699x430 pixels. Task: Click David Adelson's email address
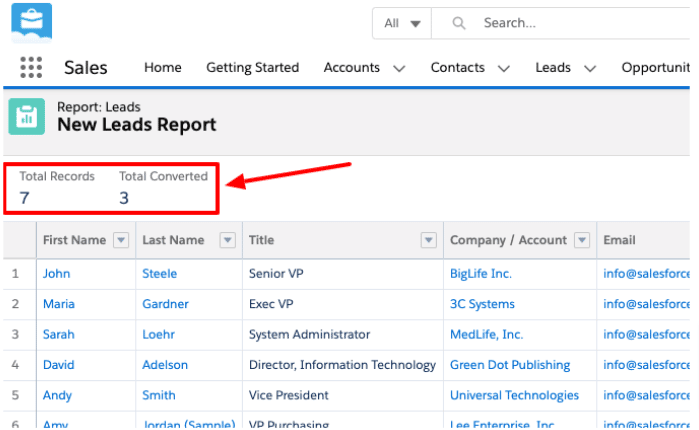coord(646,365)
